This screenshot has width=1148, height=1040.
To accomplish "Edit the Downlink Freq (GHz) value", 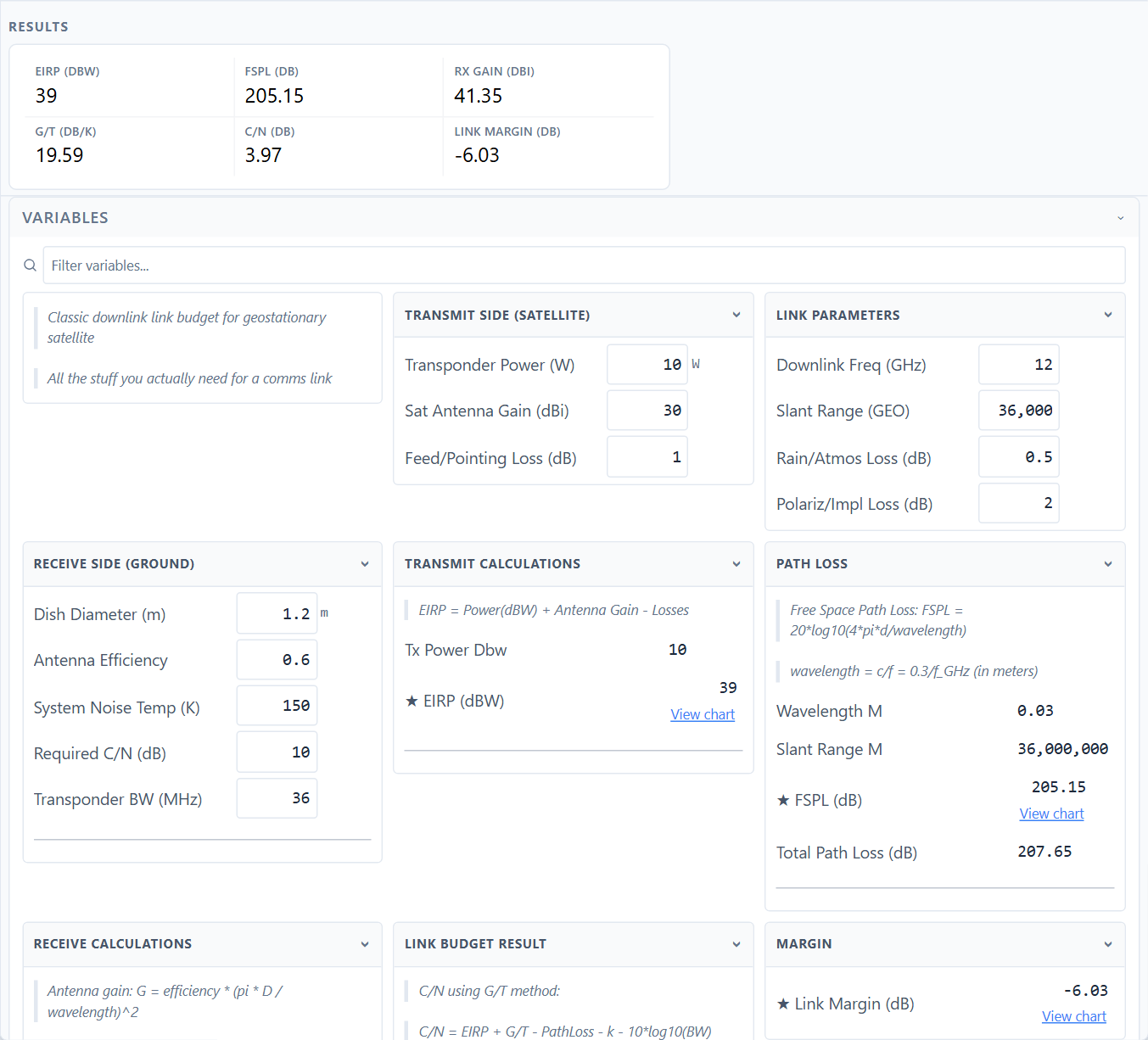I will click(x=1019, y=365).
